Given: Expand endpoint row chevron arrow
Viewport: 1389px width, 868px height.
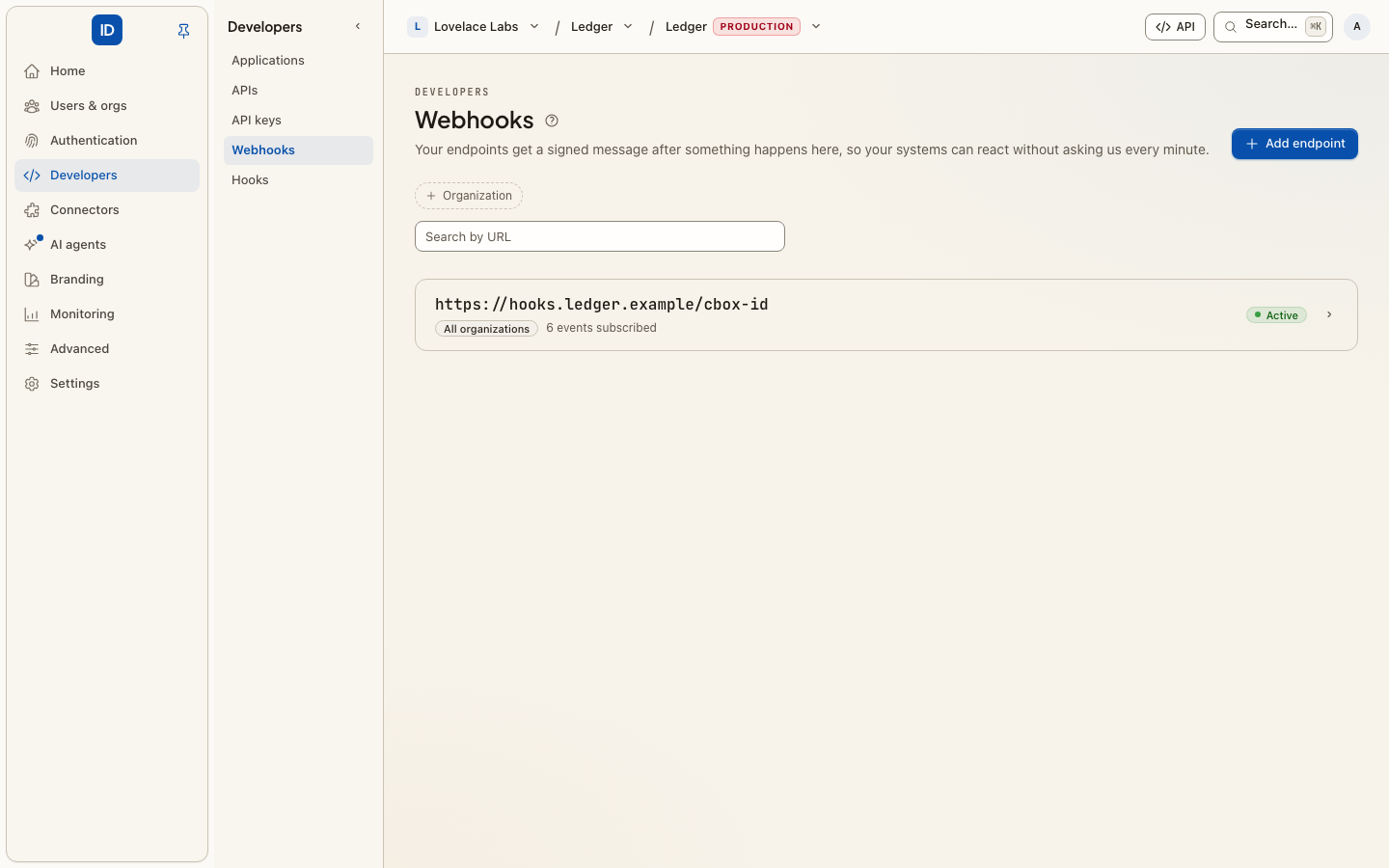Looking at the screenshot, I should 1329,315.
